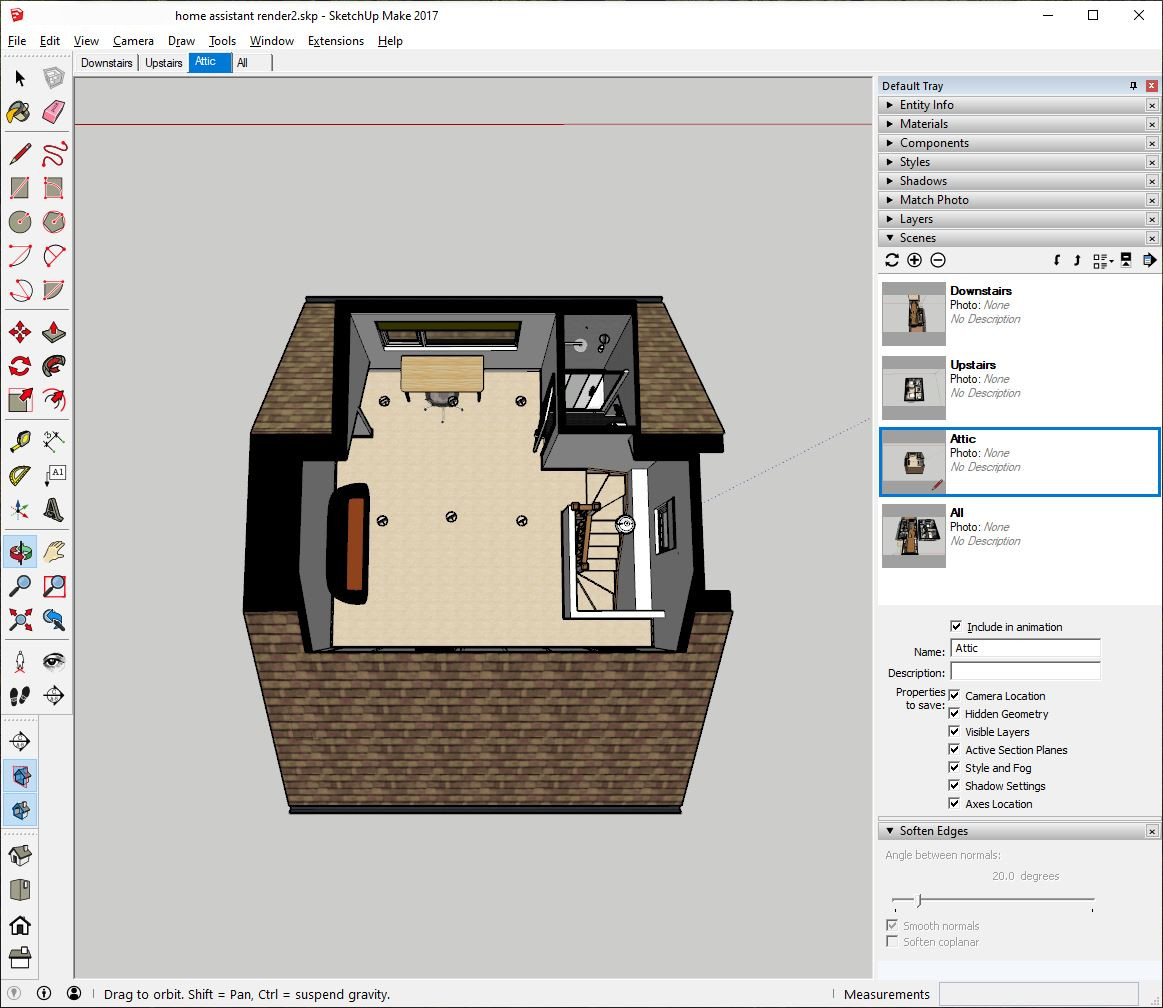Update the current scene with the refresh icon

coord(892,260)
